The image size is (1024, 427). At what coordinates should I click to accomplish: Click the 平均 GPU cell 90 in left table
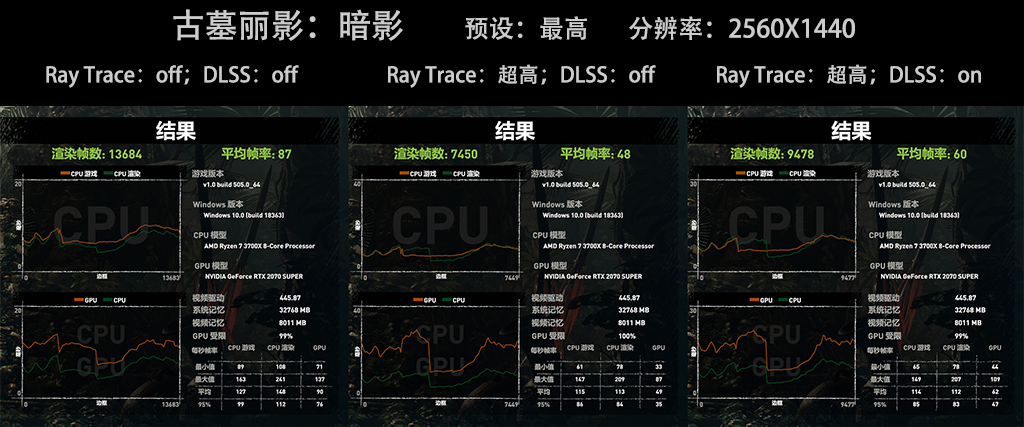click(319, 392)
